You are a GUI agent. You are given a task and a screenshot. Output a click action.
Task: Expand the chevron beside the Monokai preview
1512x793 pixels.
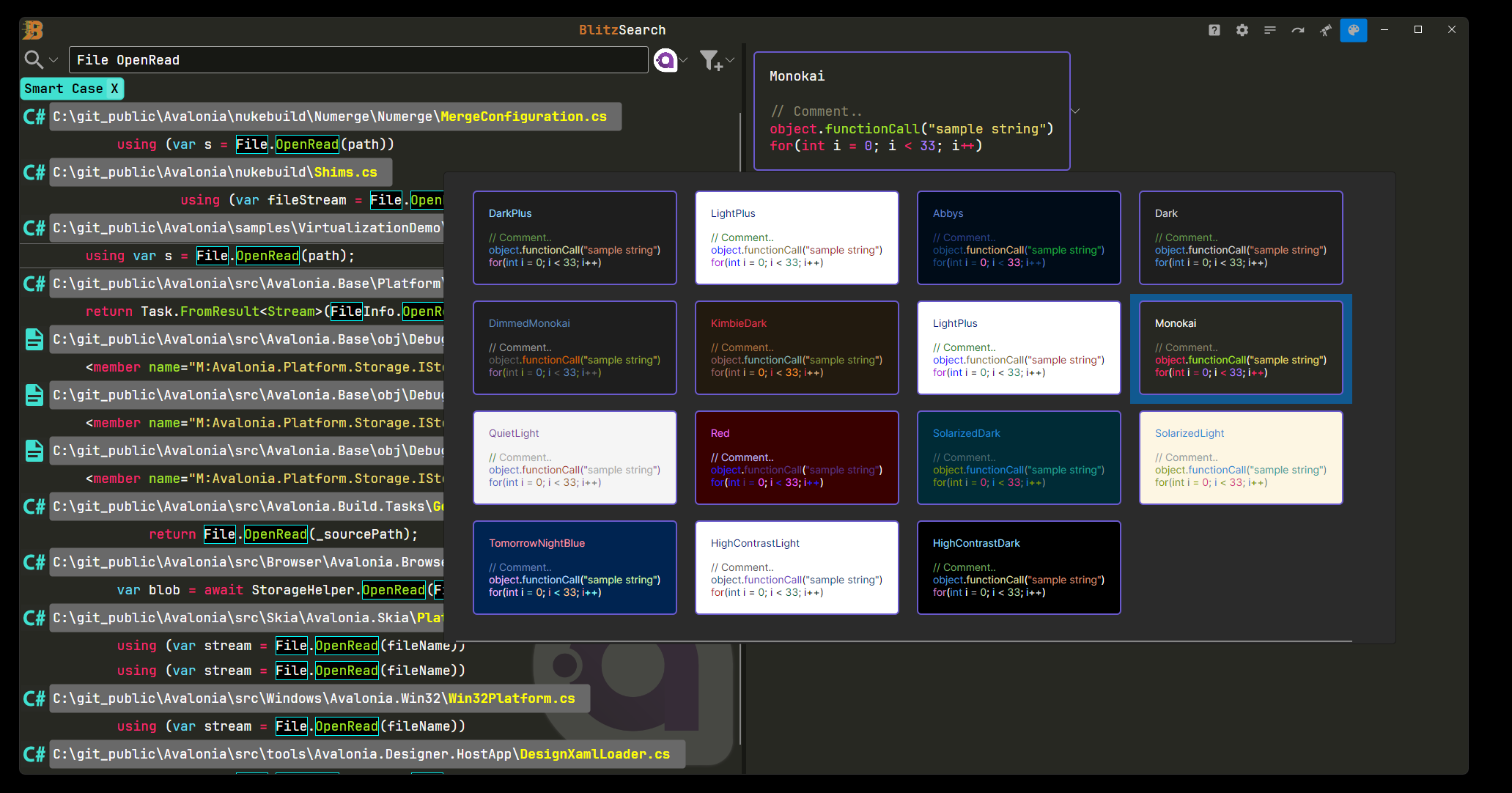point(1075,111)
